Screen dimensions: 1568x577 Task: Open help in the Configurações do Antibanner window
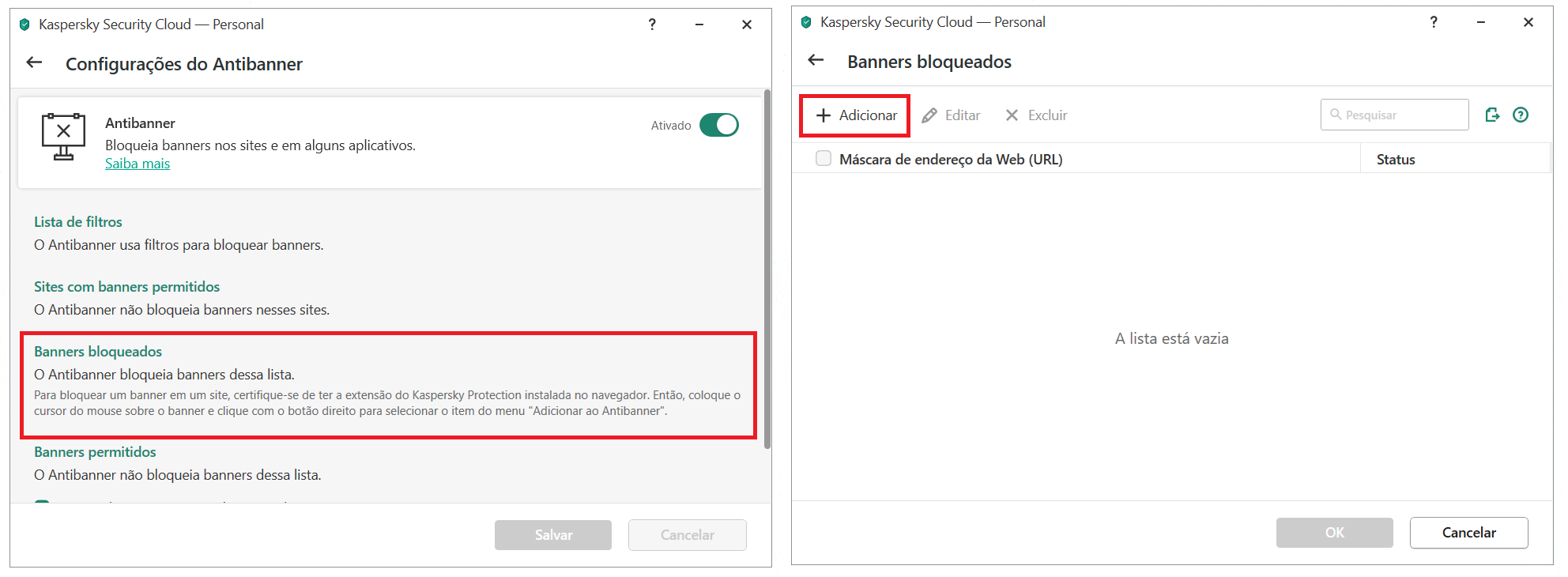point(652,25)
